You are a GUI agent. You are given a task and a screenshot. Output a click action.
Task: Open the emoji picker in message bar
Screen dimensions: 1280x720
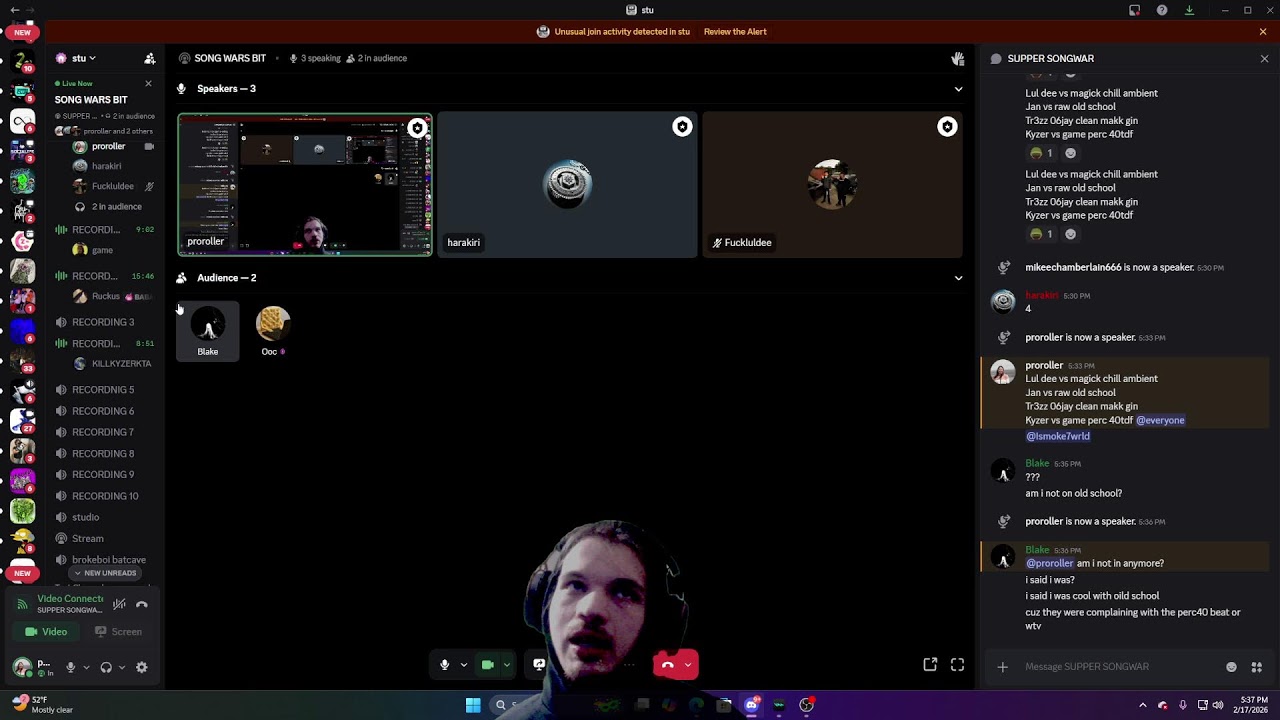coord(1231,667)
